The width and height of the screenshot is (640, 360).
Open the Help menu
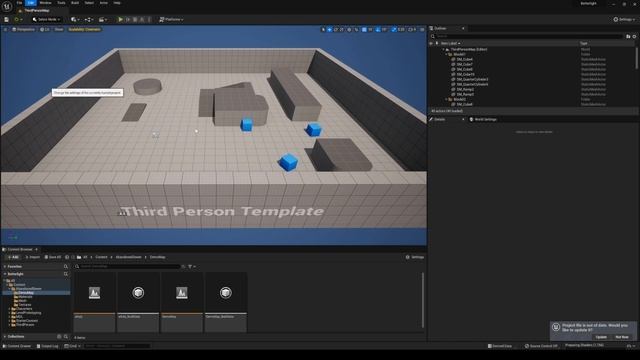[x=117, y=3]
